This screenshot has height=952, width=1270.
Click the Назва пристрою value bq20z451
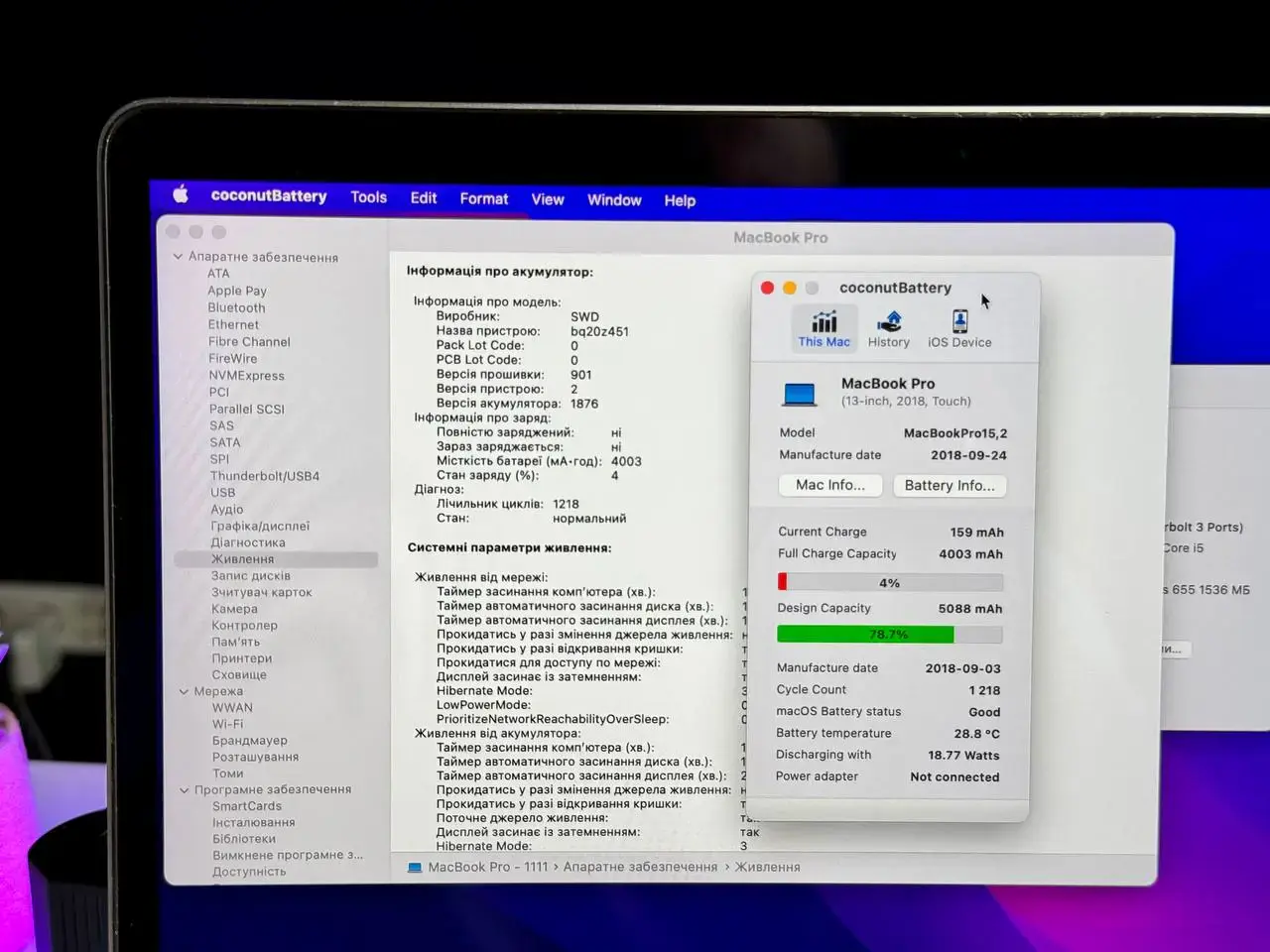[599, 331]
